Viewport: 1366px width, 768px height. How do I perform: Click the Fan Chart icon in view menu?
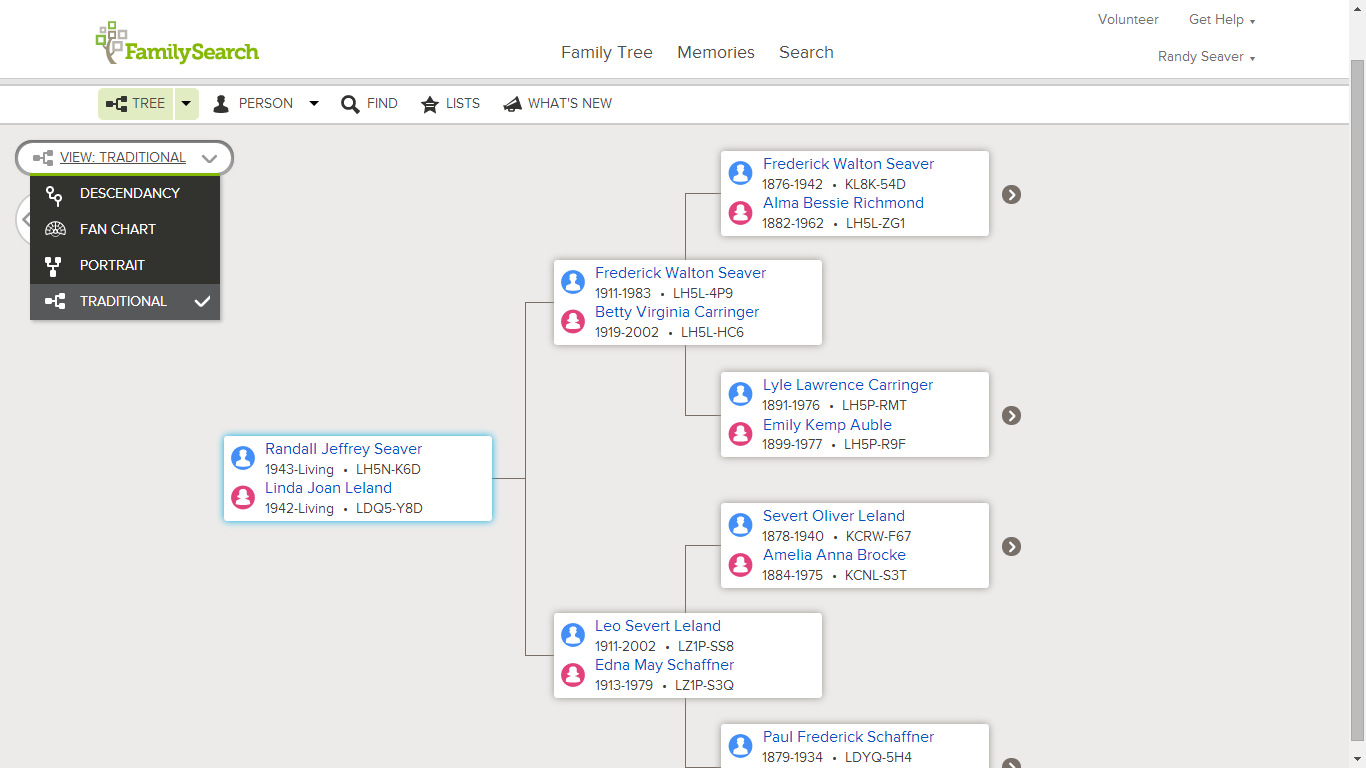pos(54,229)
